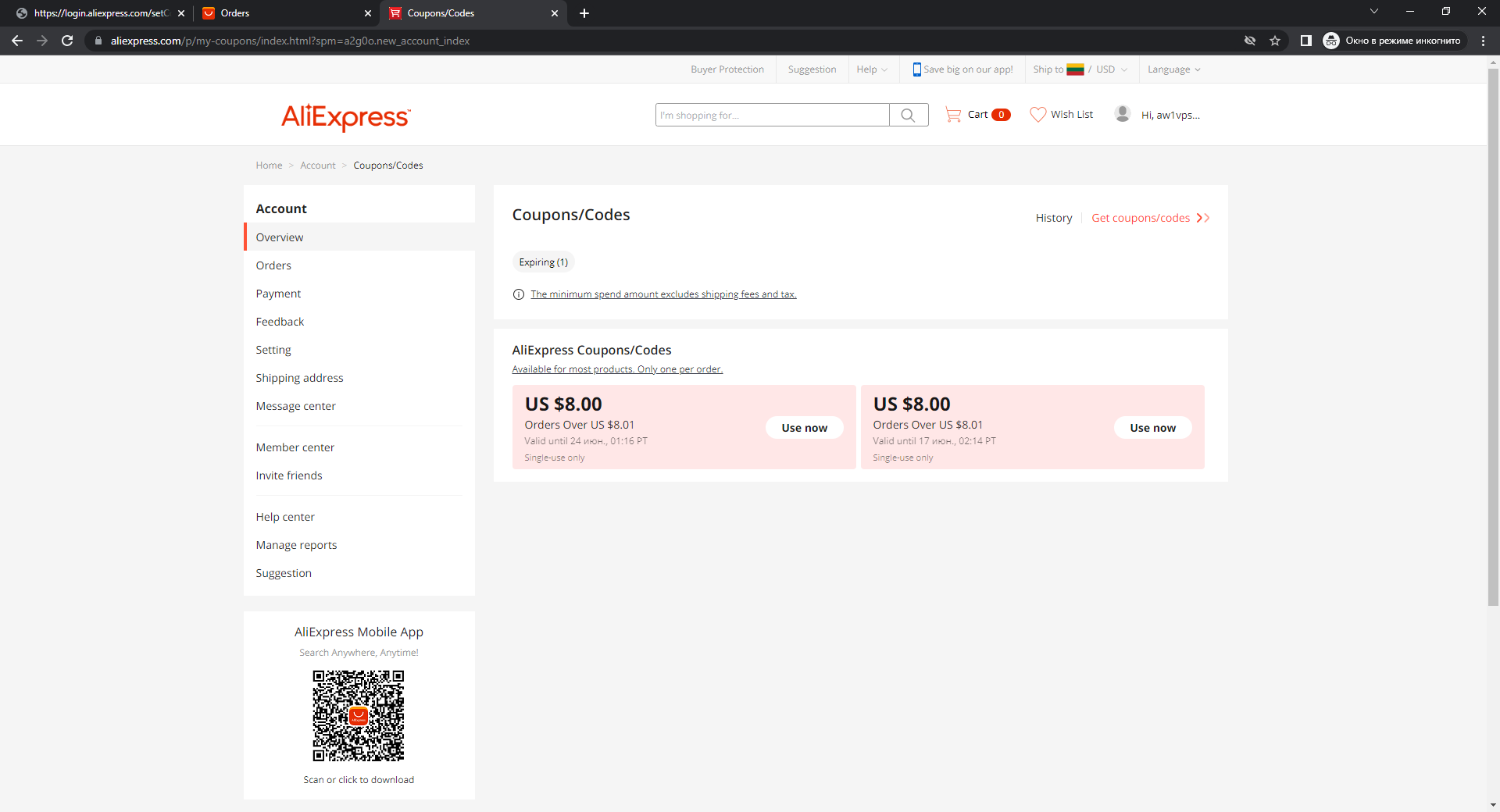Use coupon valid until 17 июн.
The image size is (1500, 812).
coord(1153,428)
